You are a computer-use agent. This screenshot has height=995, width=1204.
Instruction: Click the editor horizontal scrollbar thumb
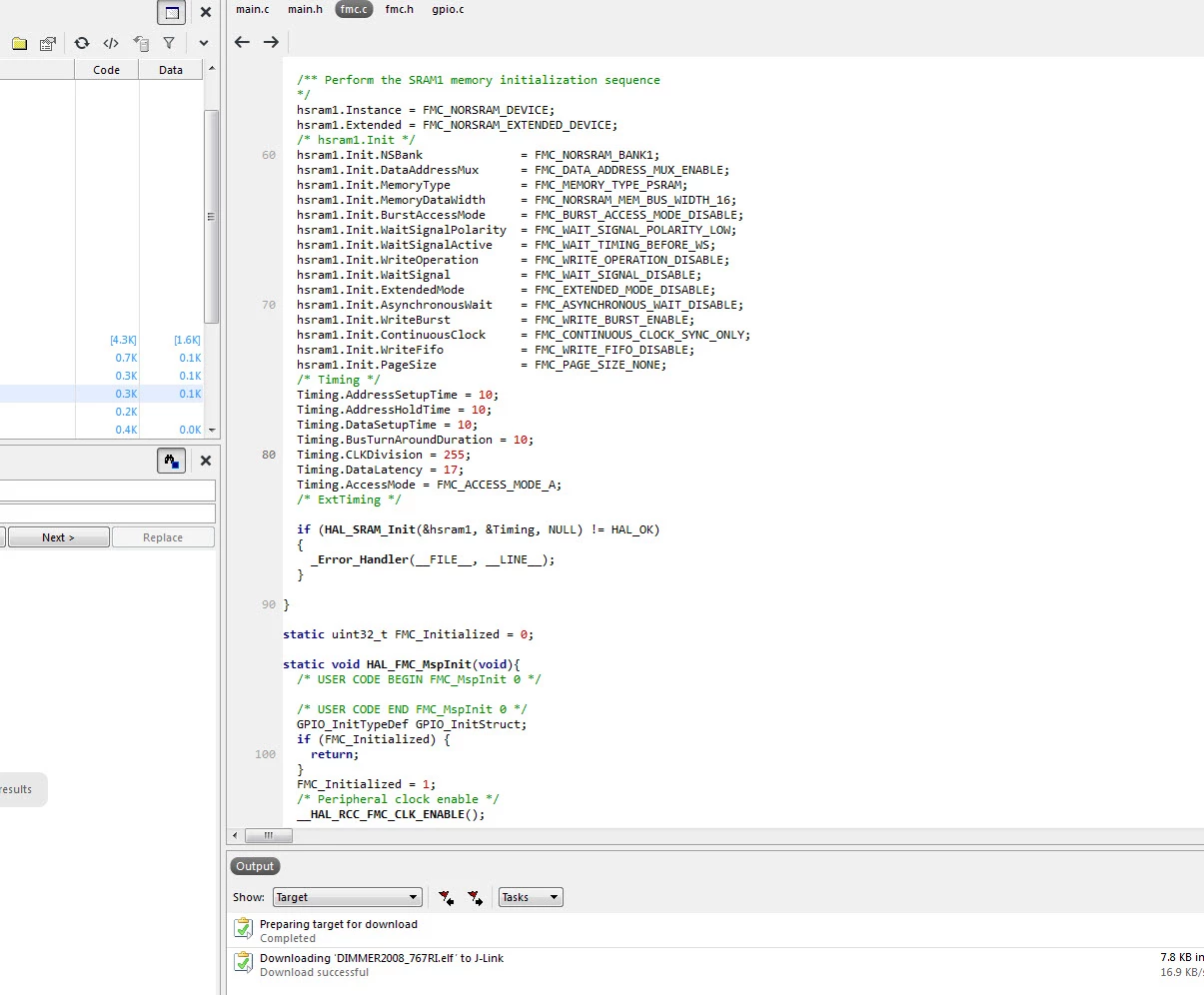[269, 835]
